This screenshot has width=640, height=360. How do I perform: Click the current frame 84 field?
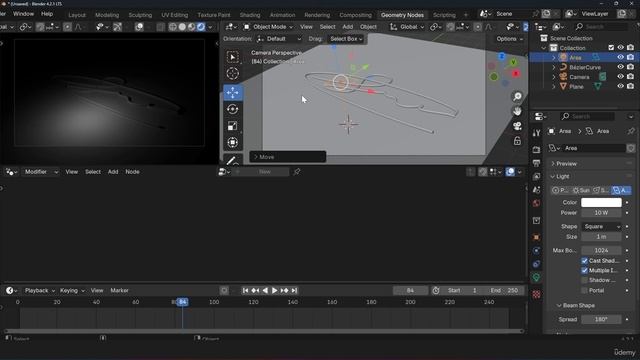click(410, 290)
